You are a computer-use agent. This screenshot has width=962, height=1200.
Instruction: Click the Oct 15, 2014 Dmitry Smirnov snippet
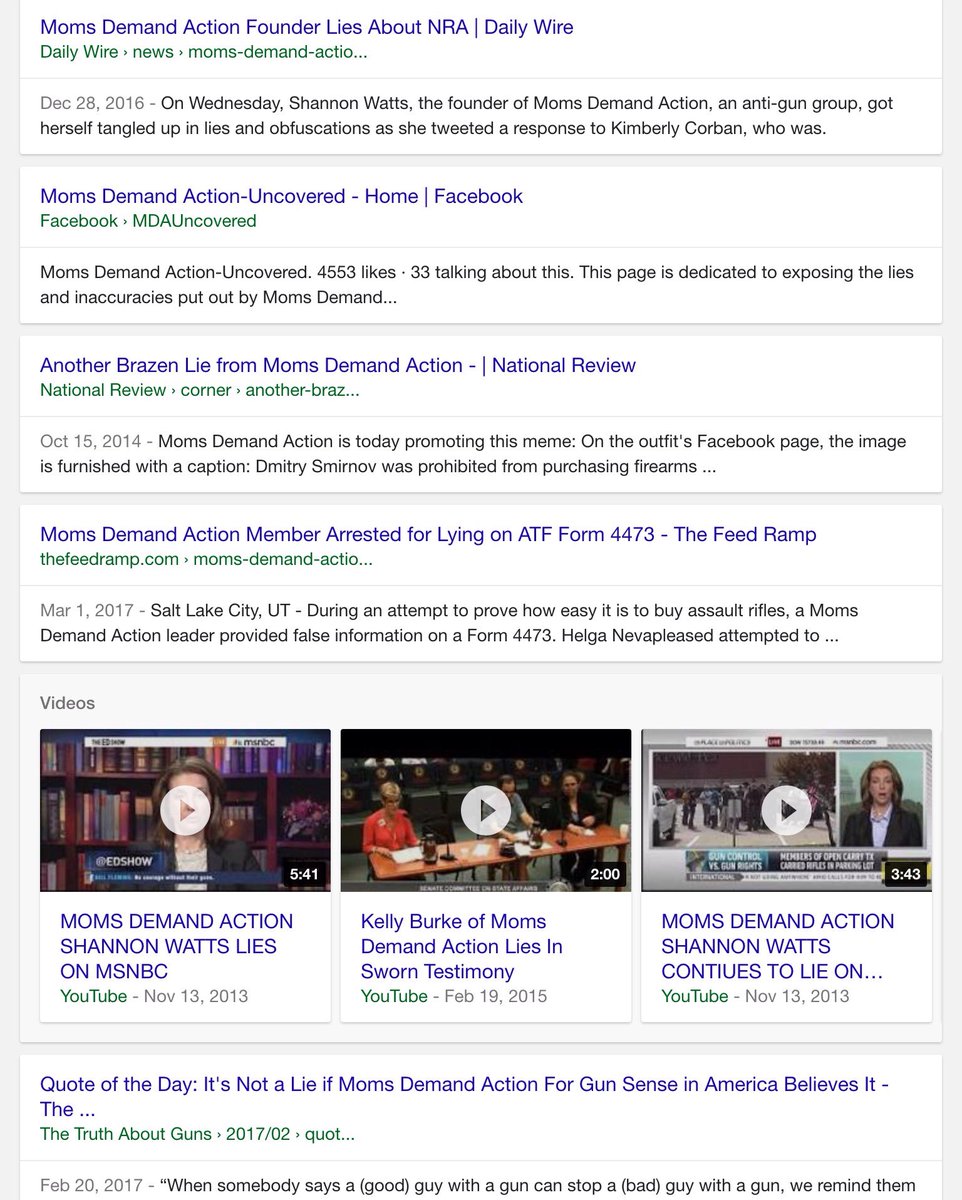coord(473,454)
